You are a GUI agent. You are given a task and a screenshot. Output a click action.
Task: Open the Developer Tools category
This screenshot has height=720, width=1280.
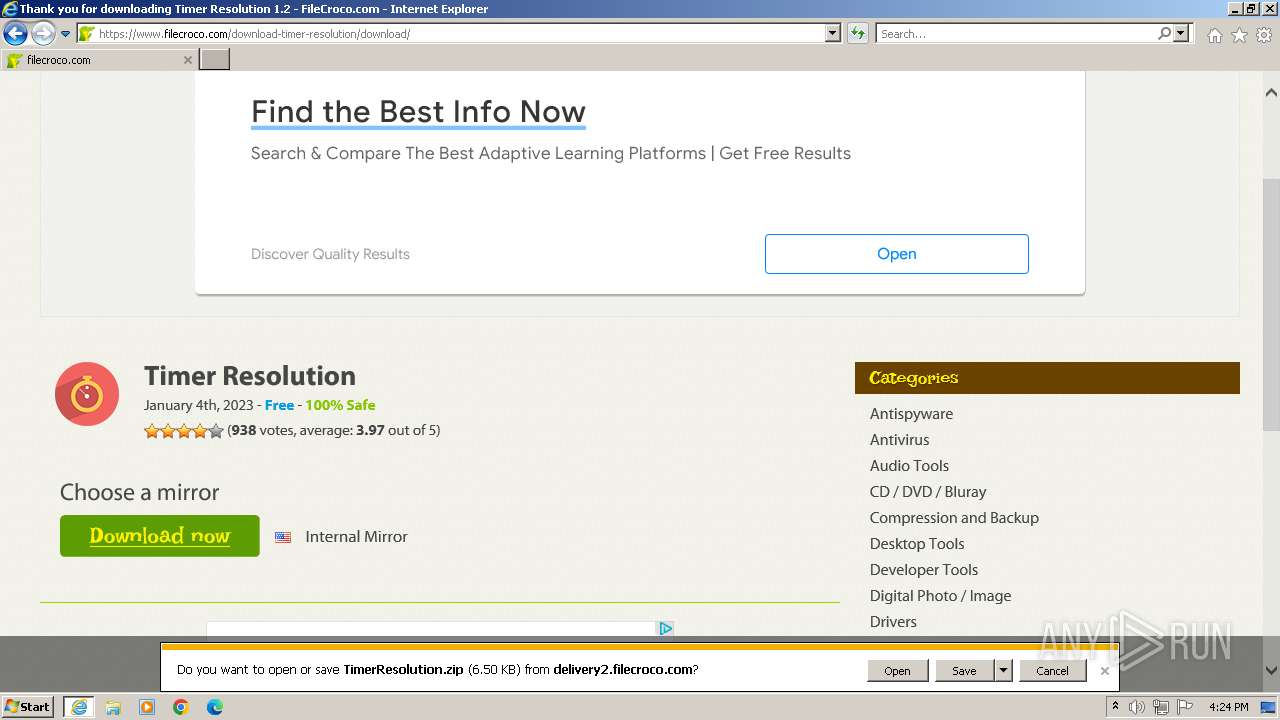coord(924,570)
